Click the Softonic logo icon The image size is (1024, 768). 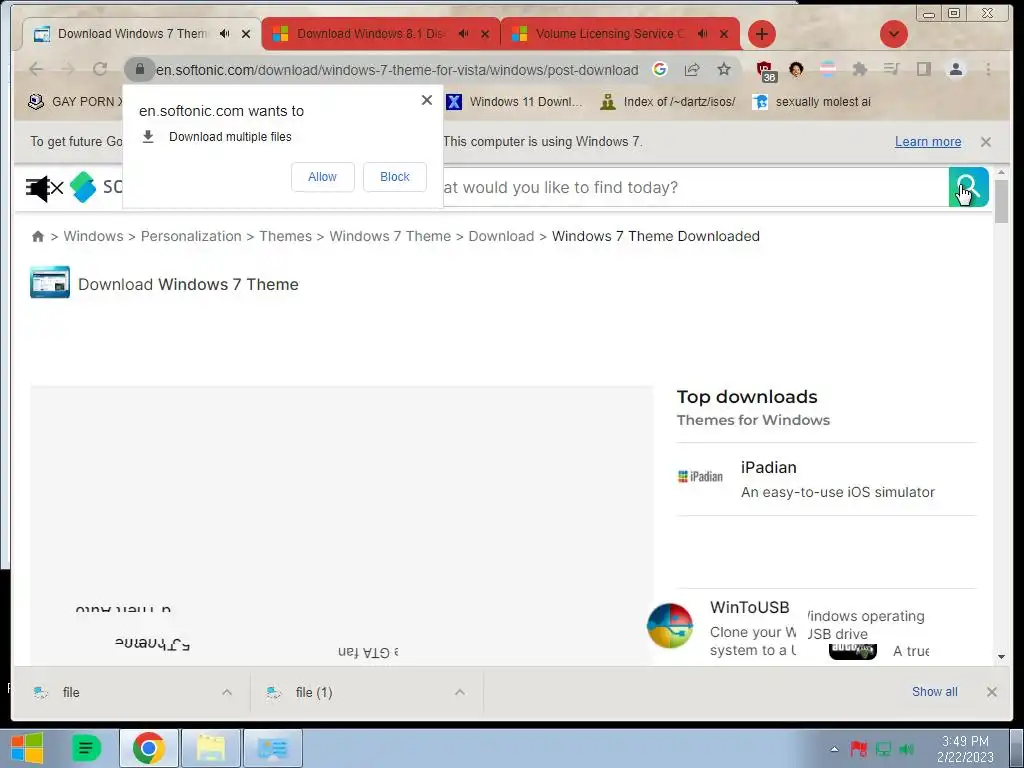click(x=83, y=187)
